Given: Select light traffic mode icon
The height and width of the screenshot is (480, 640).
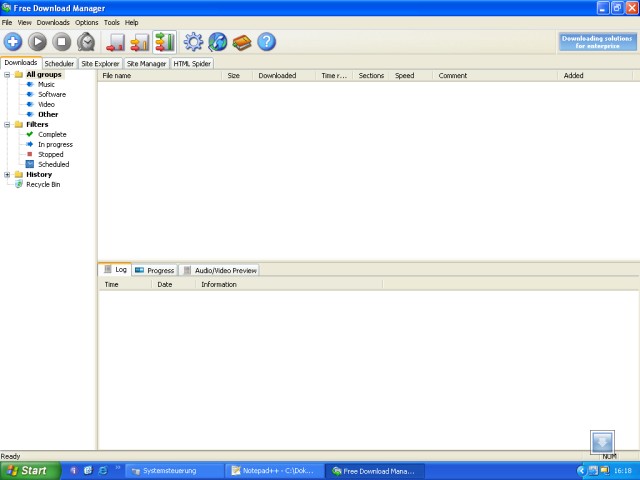Looking at the screenshot, I should pos(116,42).
